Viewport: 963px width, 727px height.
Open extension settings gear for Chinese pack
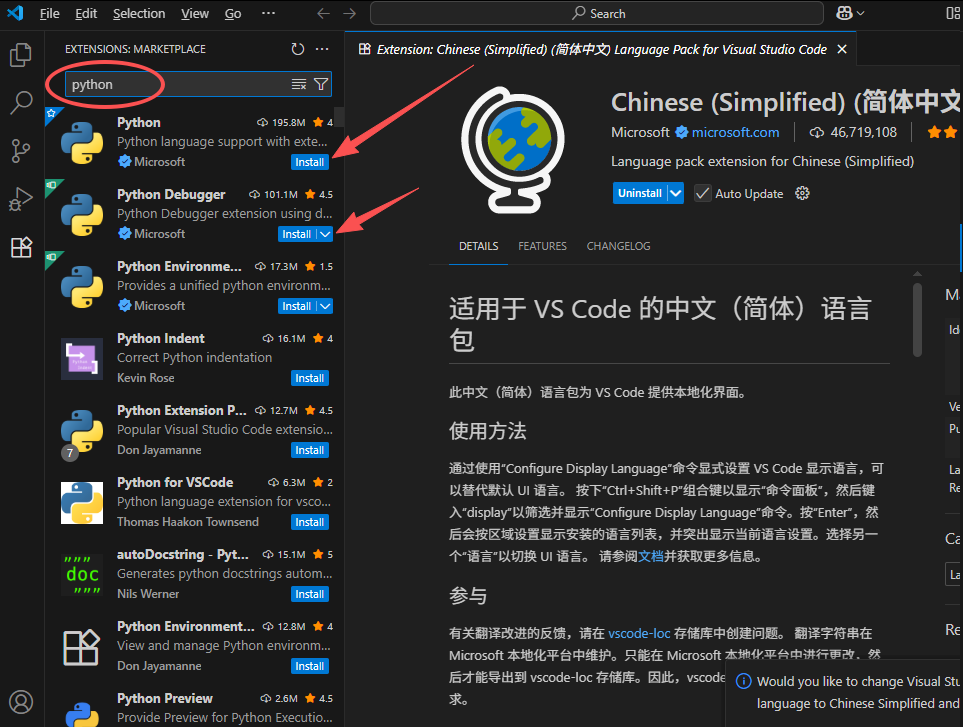(x=801, y=193)
